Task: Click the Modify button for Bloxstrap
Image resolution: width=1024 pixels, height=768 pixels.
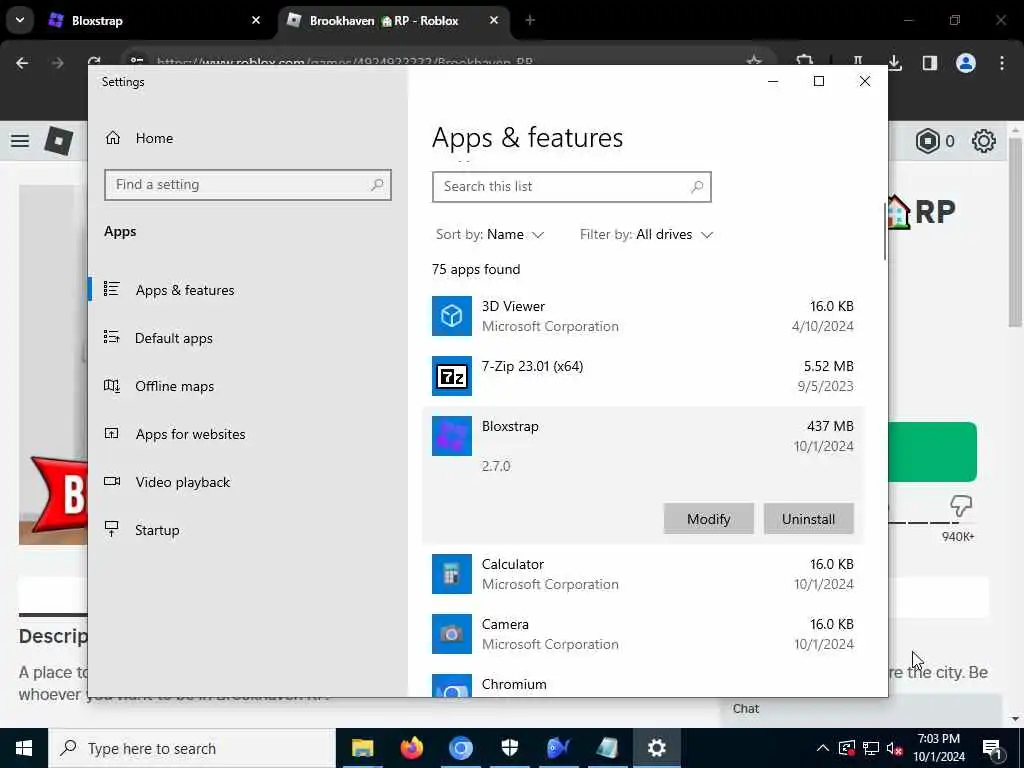Action: [709, 519]
